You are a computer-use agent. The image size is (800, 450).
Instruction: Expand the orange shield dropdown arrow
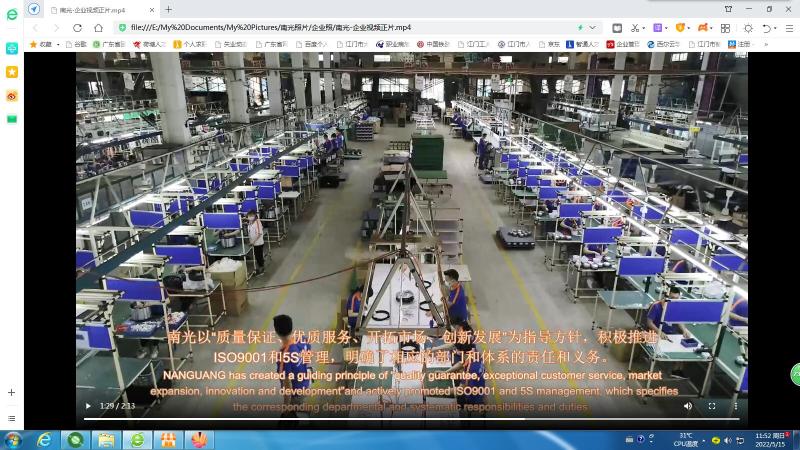click(x=688, y=29)
